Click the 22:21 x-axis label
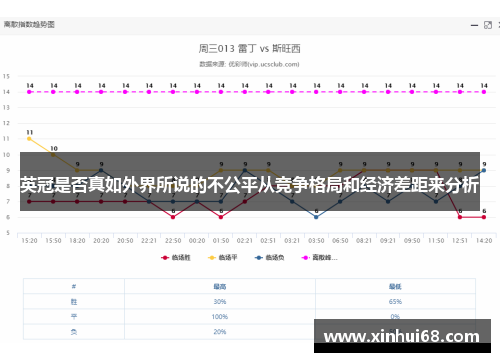 tap(149, 241)
